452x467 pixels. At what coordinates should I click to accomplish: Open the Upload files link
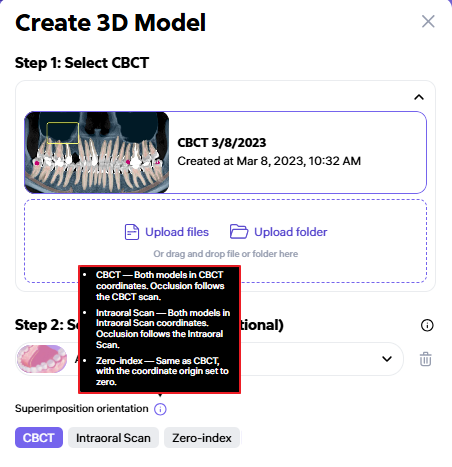coord(177,232)
